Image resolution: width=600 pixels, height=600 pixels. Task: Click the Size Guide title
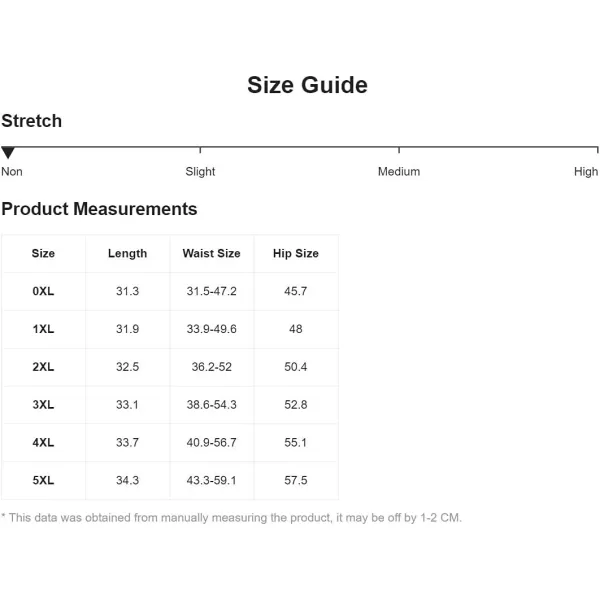click(x=307, y=86)
